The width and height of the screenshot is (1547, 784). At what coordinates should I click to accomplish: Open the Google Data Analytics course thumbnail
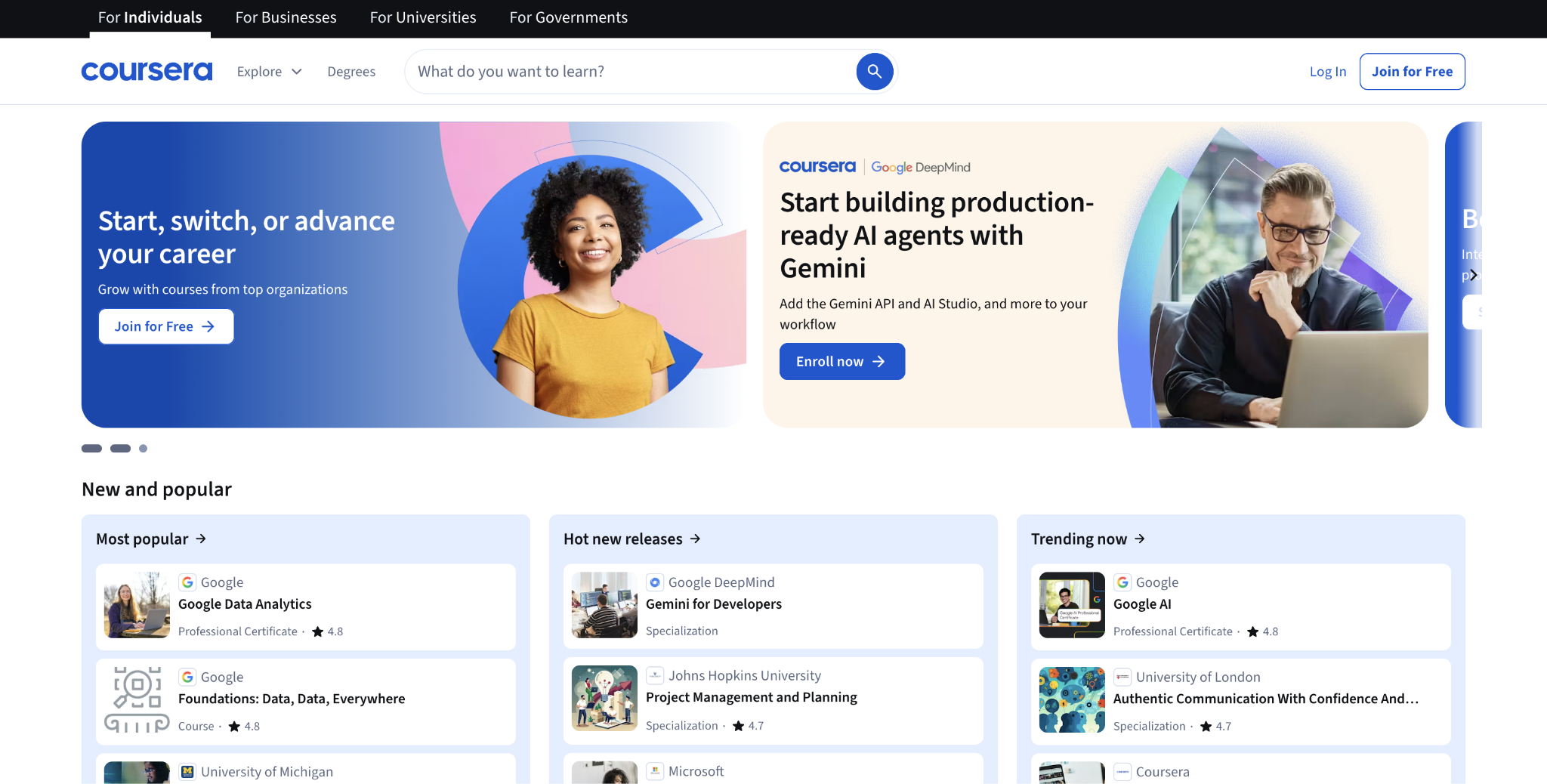point(137,605)
